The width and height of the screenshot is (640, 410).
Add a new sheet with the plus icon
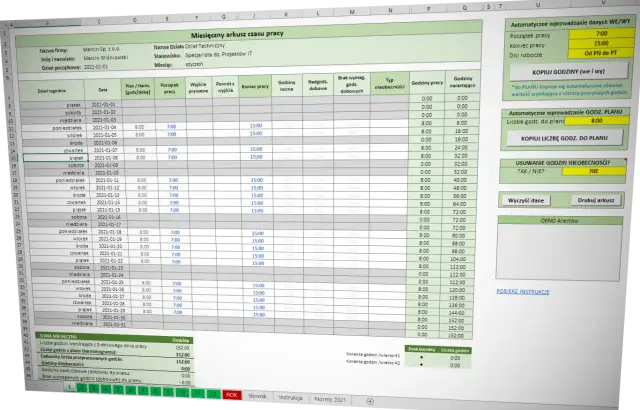pos(368,401)
